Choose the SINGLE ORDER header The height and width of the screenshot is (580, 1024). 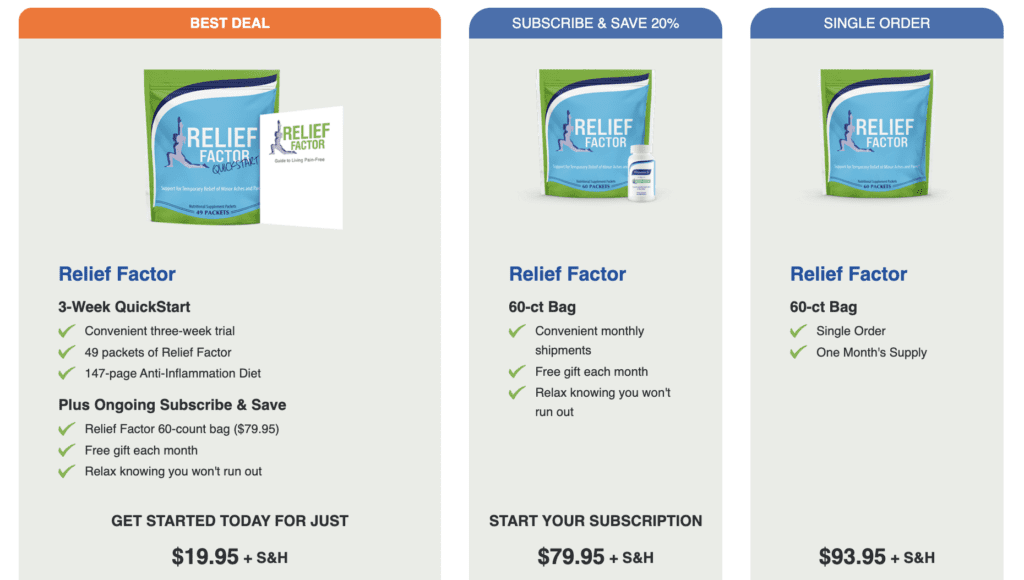tap(876, 23)
